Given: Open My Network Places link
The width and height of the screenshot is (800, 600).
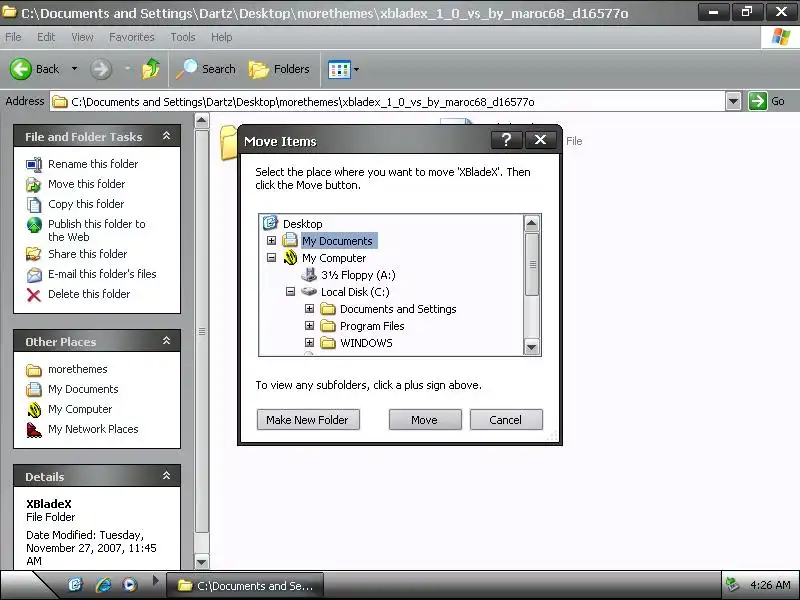Looking at the screenshot, I should click(93, 429).
